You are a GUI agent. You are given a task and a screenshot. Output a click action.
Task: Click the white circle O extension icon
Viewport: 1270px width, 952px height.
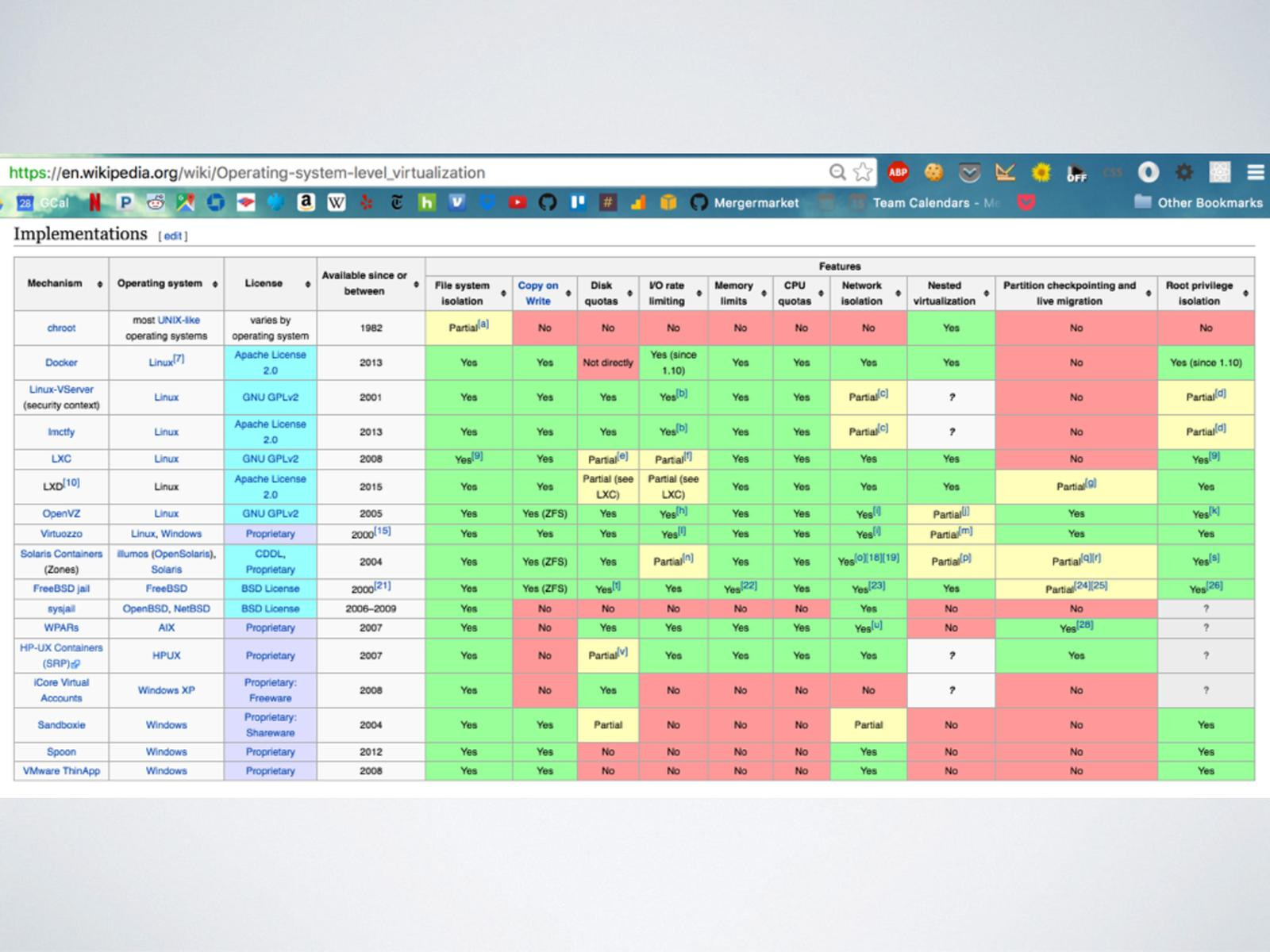(1149, 172)
